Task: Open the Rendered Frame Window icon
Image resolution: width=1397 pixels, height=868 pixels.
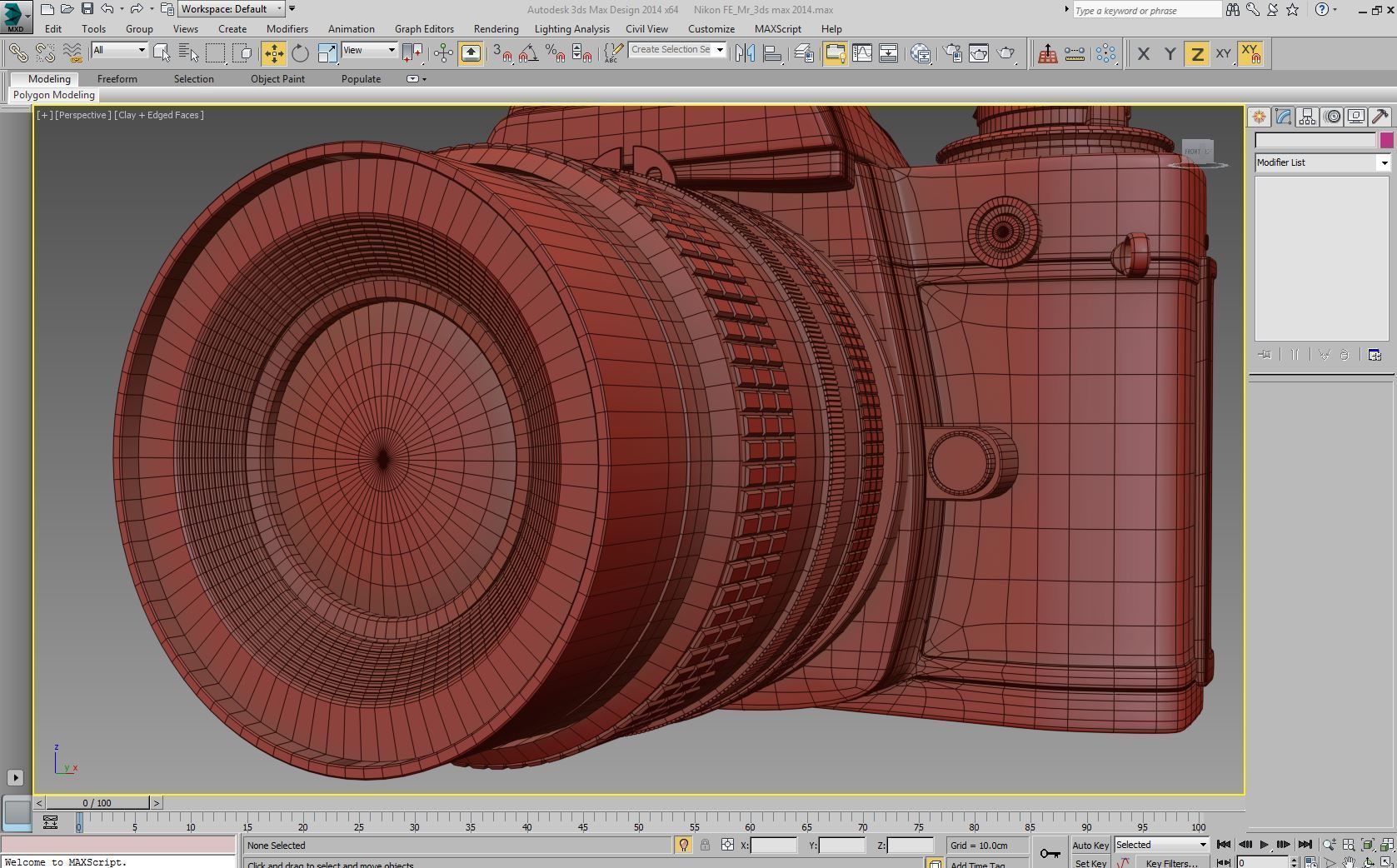Action: (979, 53)
